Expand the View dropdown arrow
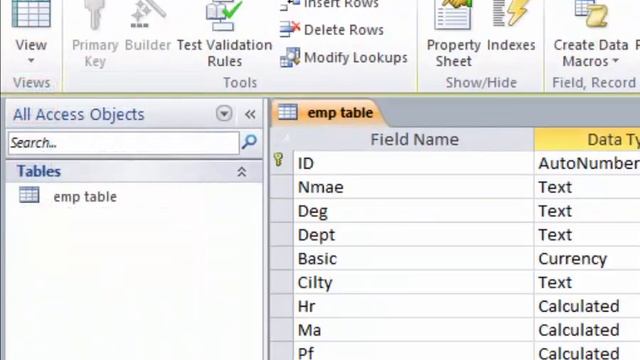The width and height of the screenshot is (640, 360). (x=31, y=61)
